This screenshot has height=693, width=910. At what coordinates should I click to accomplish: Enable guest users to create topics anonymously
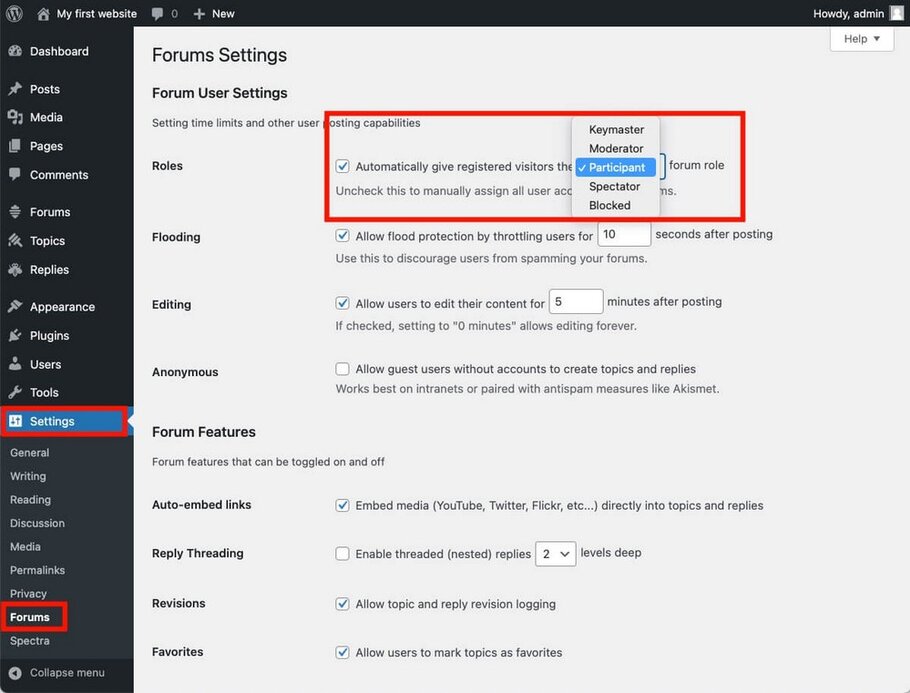(342, 369)
